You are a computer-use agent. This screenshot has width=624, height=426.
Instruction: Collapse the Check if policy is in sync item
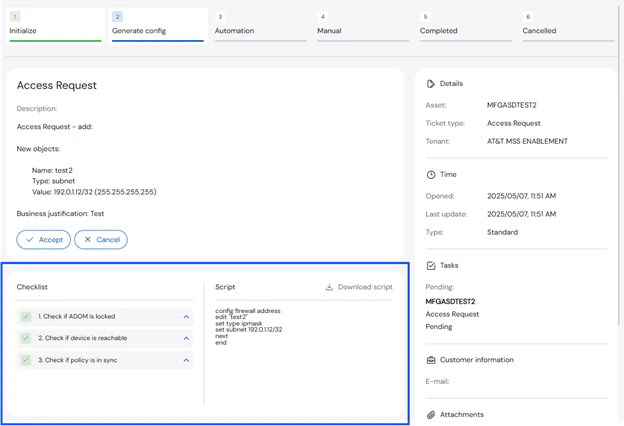pos(186,360)
